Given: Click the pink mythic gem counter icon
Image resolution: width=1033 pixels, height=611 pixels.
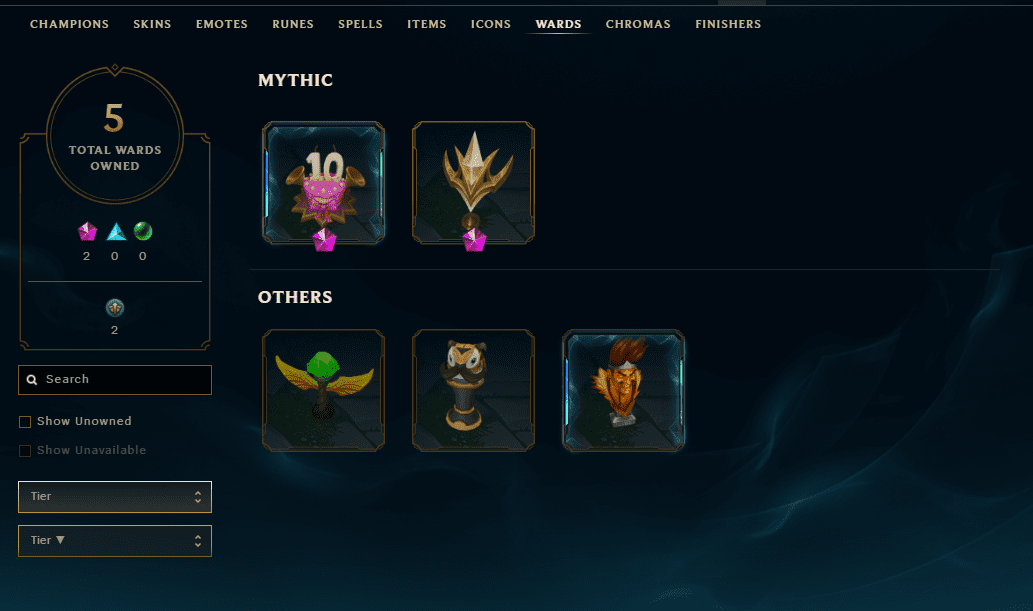Looking at the screenshot, I should [x=87, y=231].
